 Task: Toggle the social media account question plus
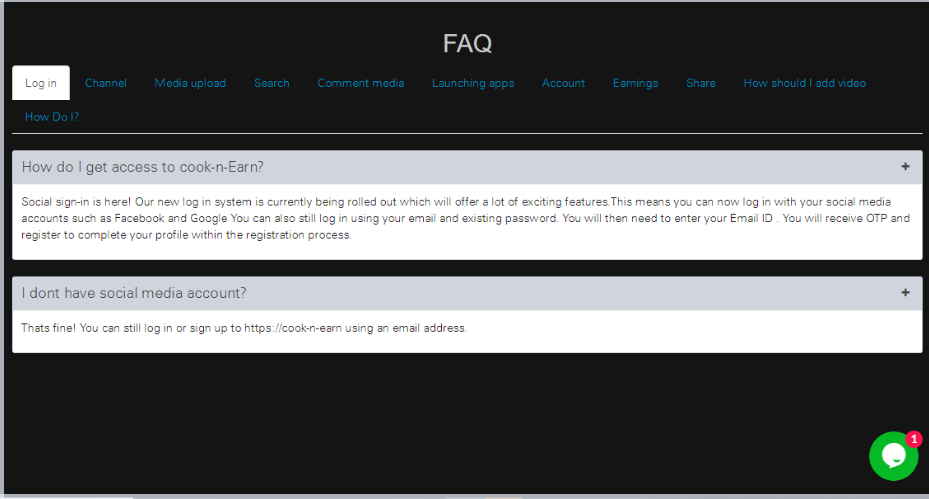click(905, 292)
